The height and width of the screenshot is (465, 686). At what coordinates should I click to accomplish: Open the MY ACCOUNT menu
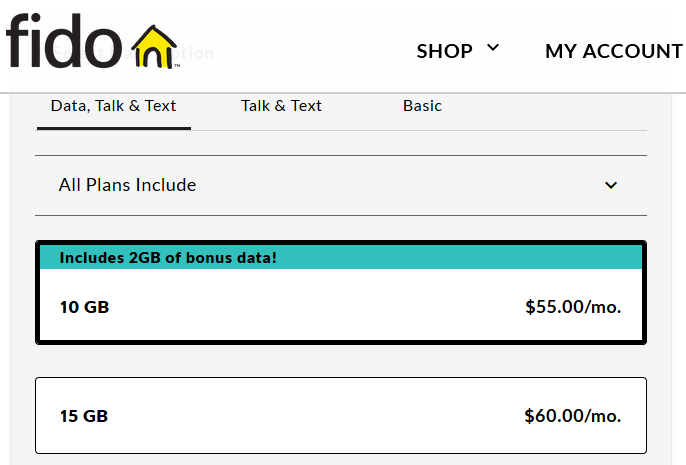(x=613, y=51)
